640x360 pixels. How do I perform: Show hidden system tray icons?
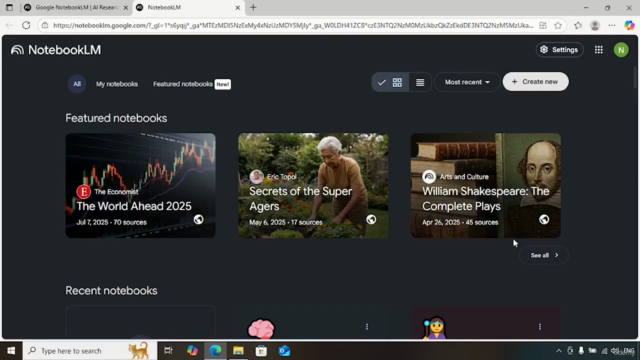558,351
